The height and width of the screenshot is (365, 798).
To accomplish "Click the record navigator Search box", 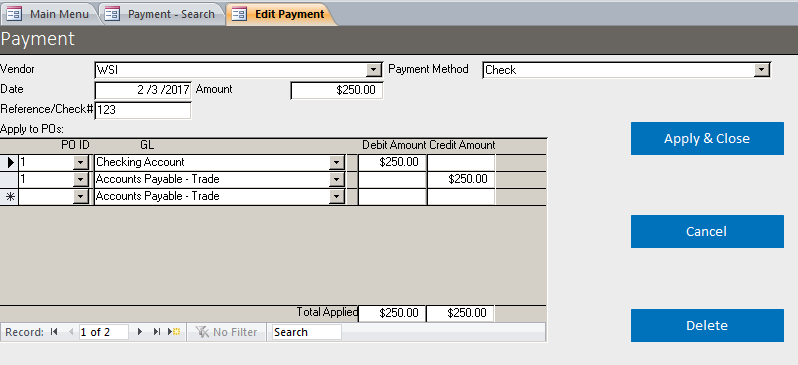I will 306,332.
